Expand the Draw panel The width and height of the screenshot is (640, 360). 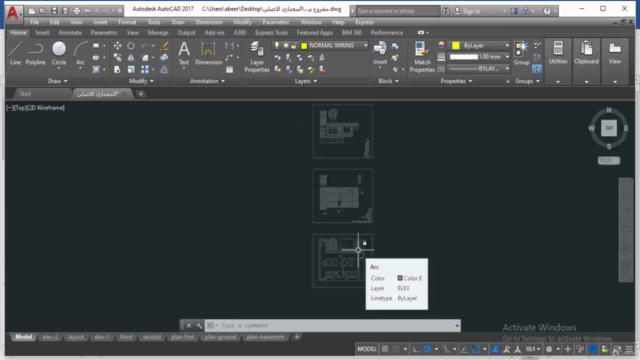click(x=58, y=81)
